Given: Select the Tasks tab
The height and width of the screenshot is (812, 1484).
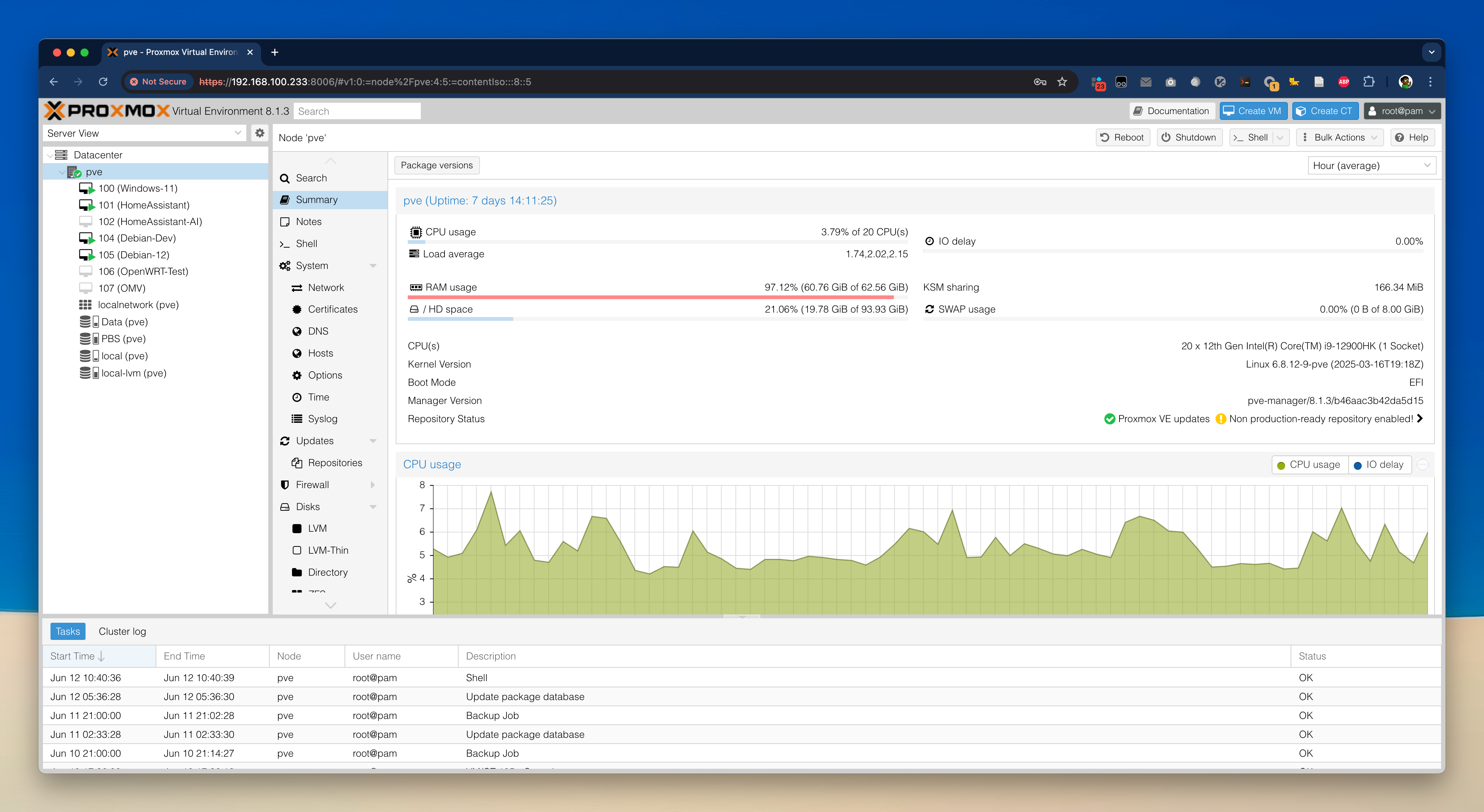Looking at the screenshot, I should tap(68, 631).
